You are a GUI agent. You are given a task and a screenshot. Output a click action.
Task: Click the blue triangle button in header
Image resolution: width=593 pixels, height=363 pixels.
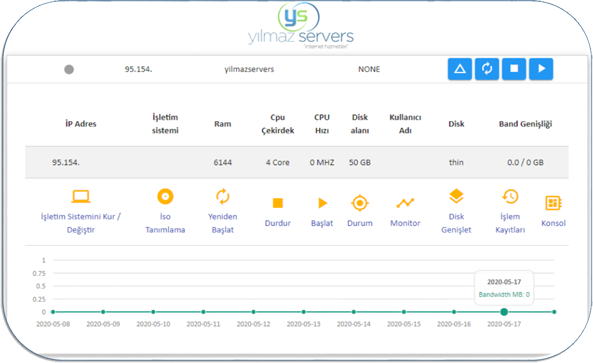pos(459,69)
